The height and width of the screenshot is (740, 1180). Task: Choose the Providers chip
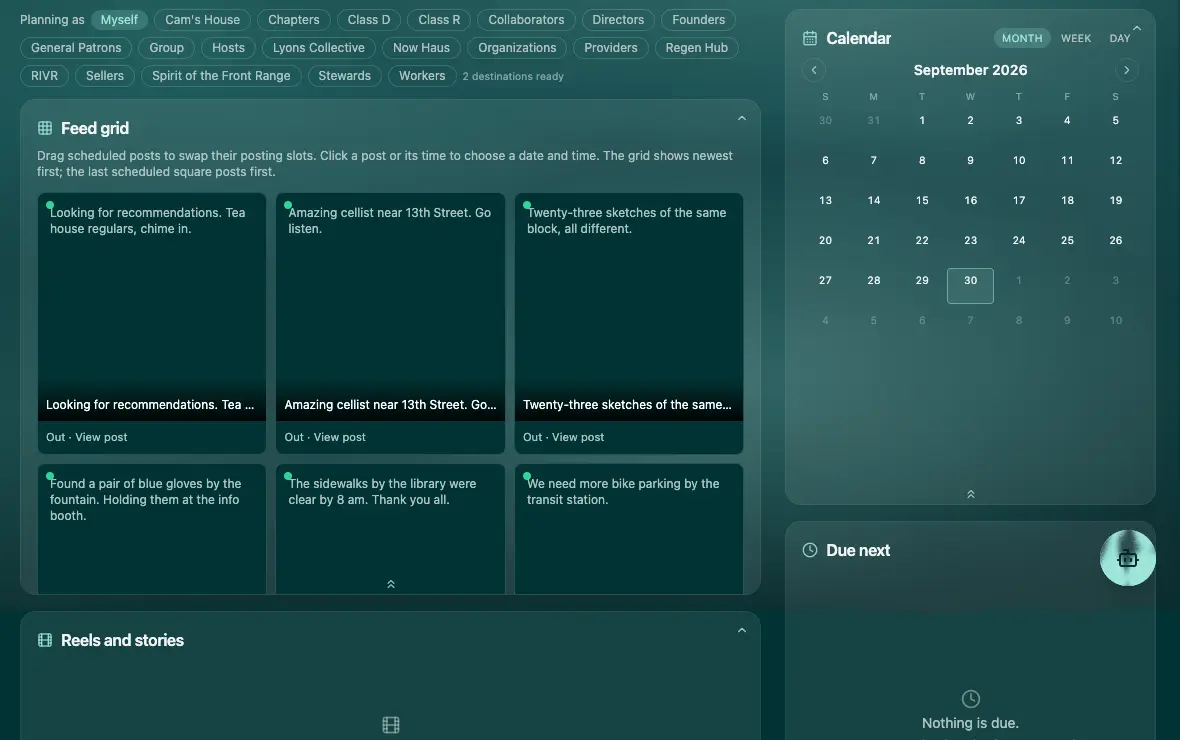tap(610, 47)
